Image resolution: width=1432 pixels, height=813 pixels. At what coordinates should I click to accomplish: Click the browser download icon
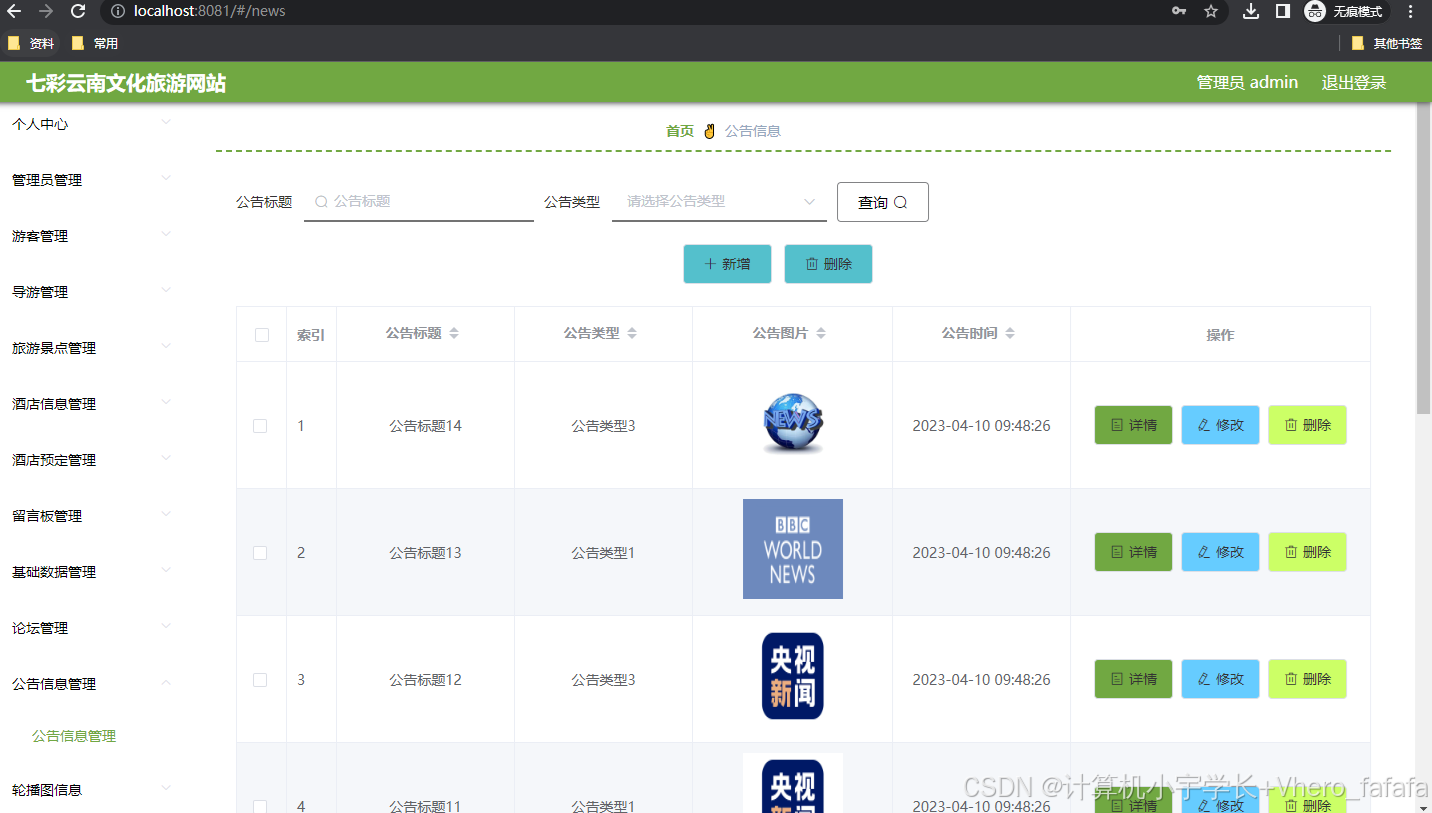[1250, 13]
